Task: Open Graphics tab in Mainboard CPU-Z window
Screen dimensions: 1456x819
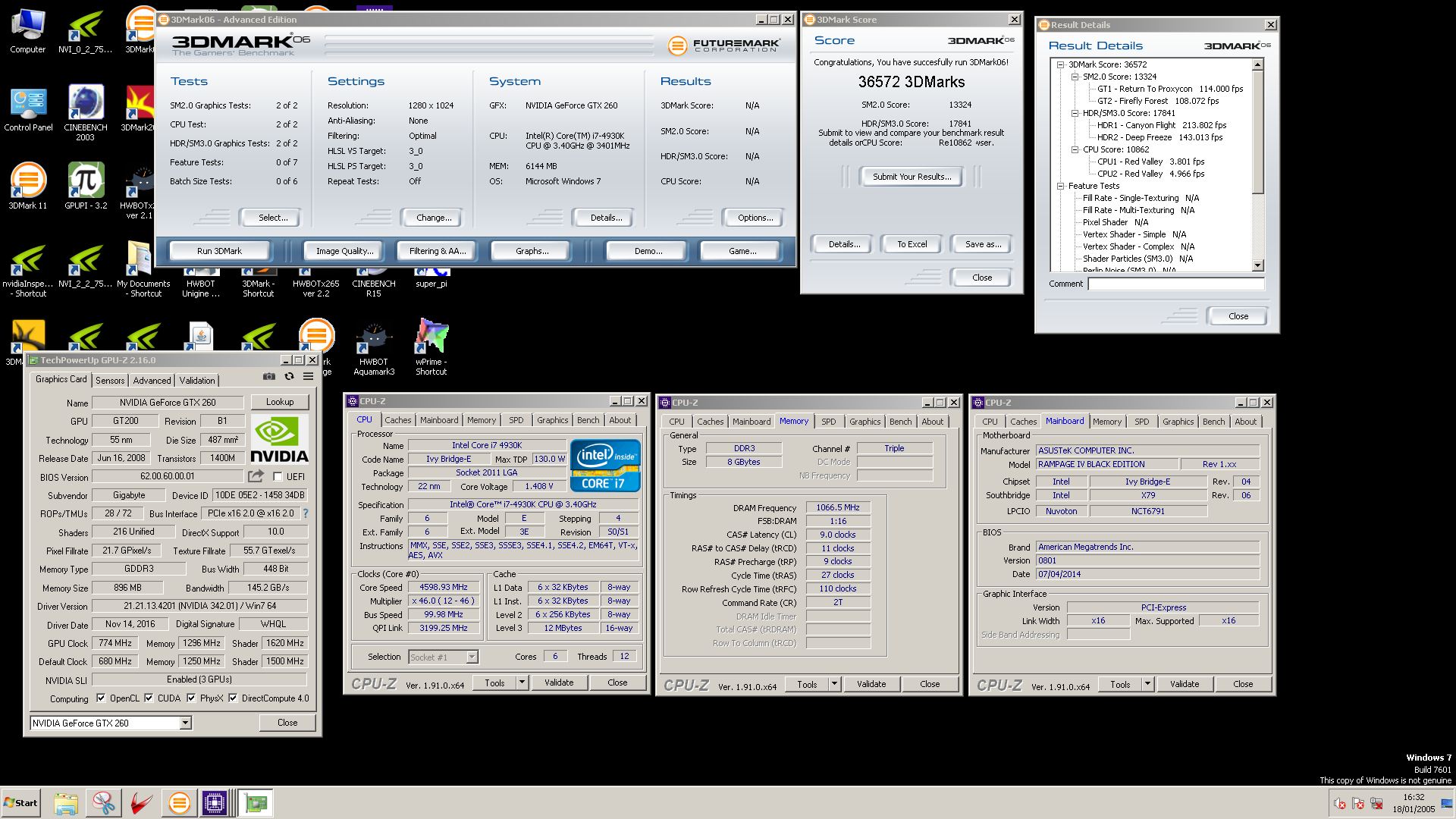Action: click(x=1178, y=422)
